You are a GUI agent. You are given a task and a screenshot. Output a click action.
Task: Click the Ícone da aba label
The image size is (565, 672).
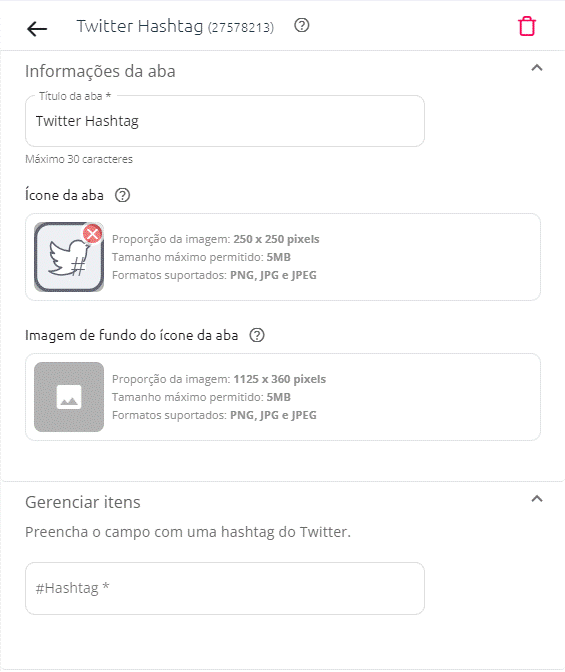click(64, 195)
